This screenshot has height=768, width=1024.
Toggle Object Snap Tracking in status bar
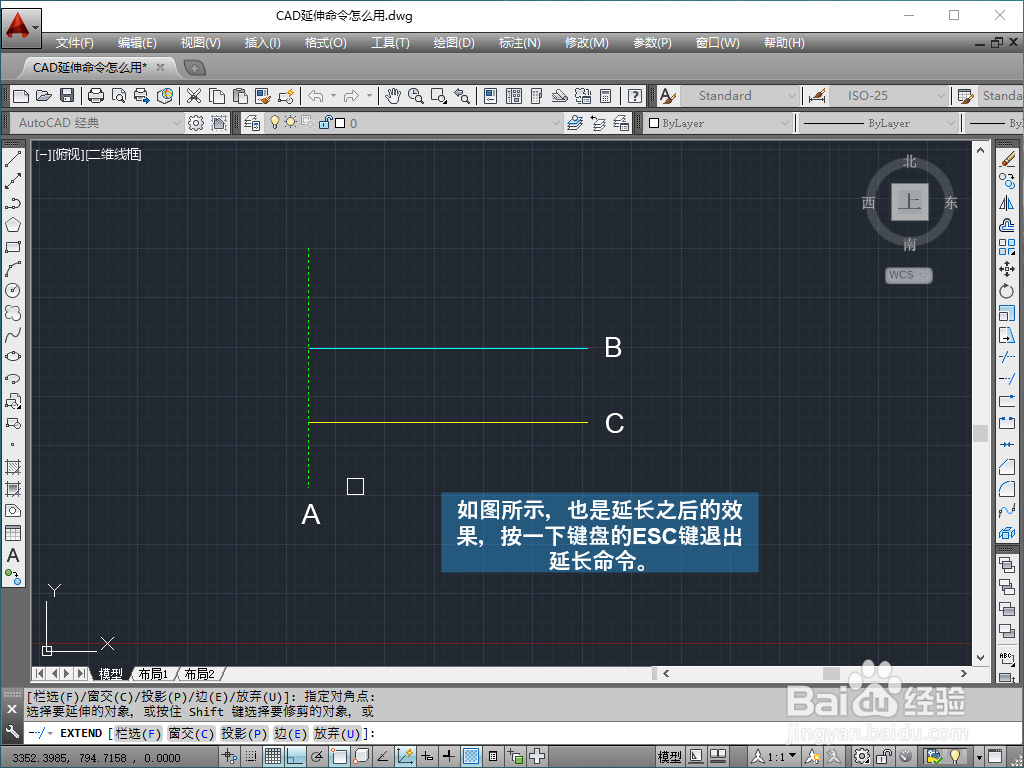[383, 756]
